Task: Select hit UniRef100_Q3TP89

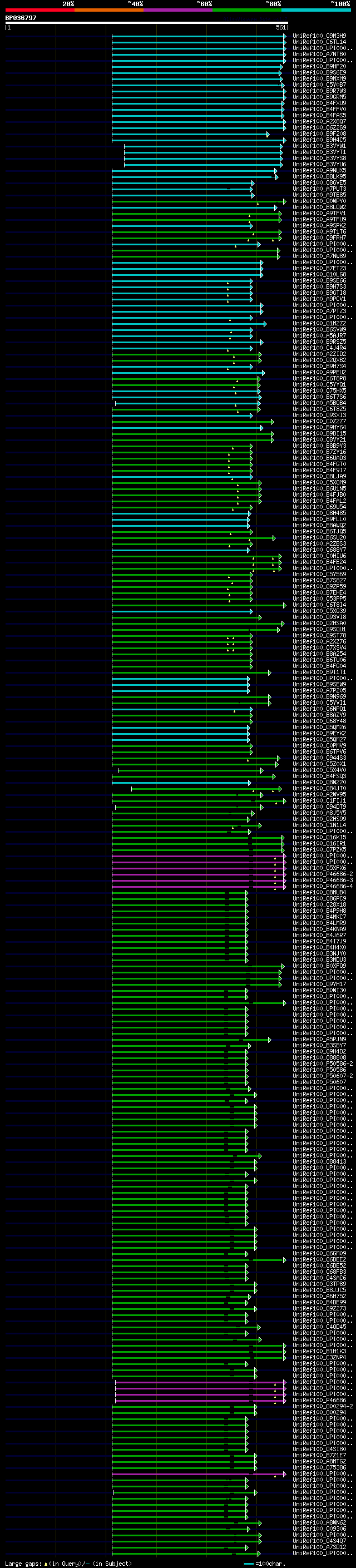Action: [x=319, y=1284]
